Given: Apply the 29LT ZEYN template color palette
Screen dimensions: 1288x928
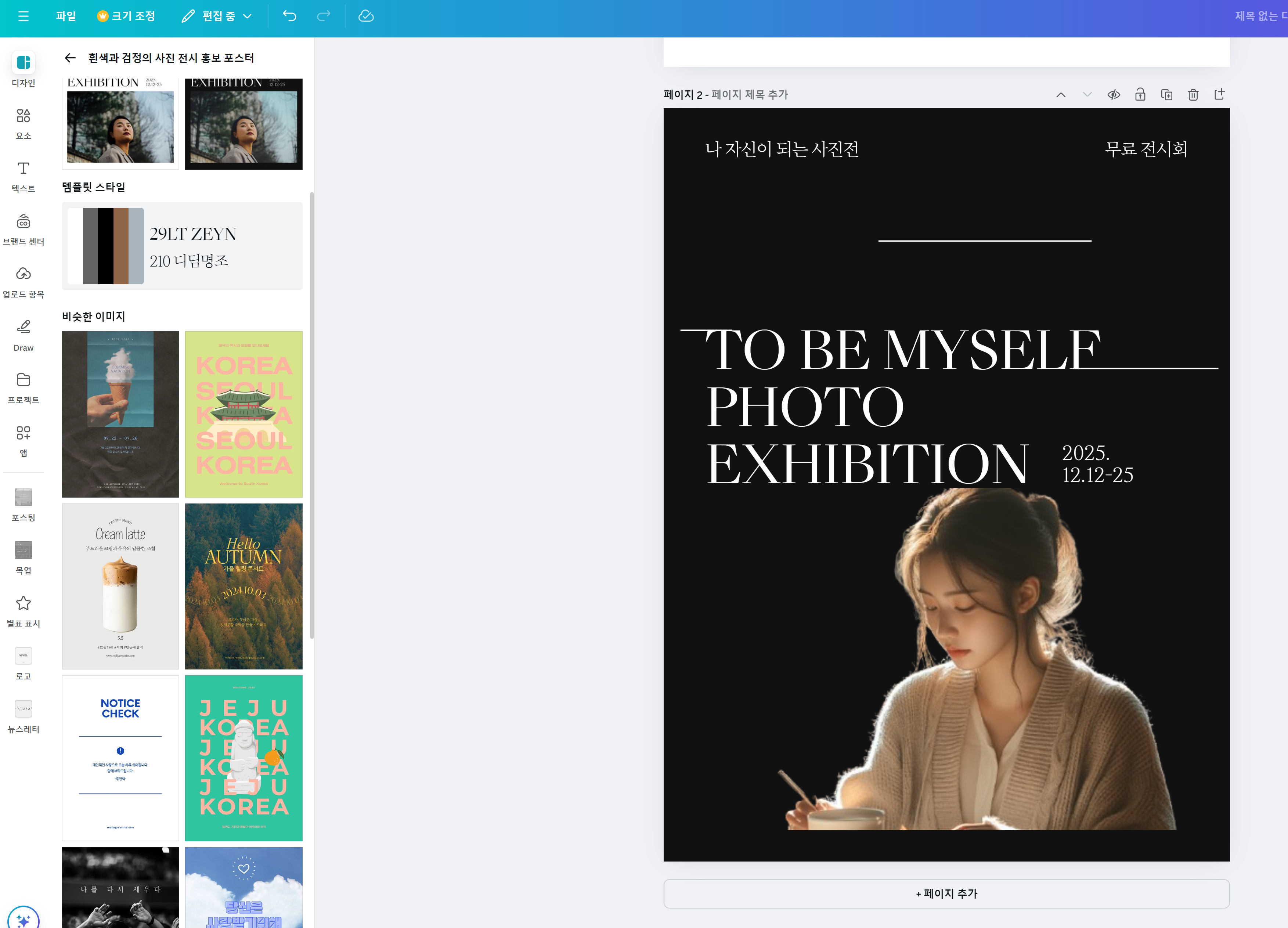Looking at the screenshot, I should (106, 246).
